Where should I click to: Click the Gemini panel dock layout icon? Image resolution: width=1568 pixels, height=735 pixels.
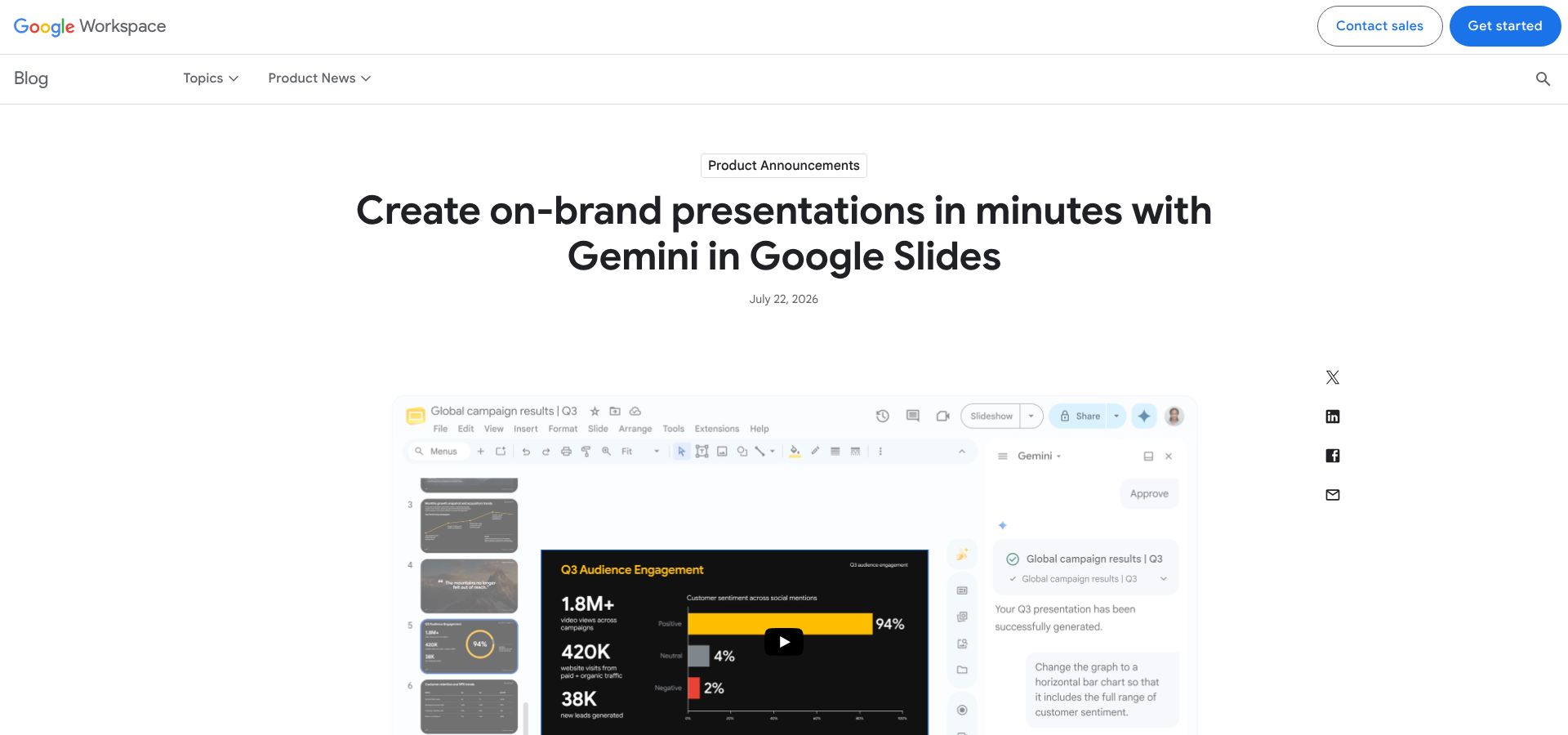(1148, 457)
